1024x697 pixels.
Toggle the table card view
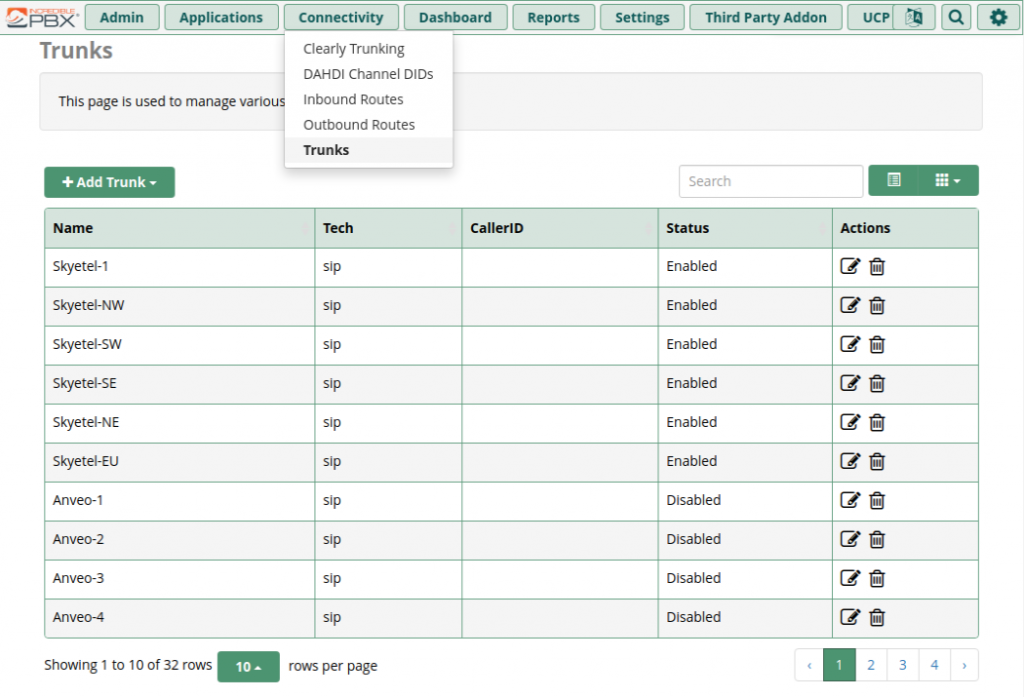tap(893, 180)
